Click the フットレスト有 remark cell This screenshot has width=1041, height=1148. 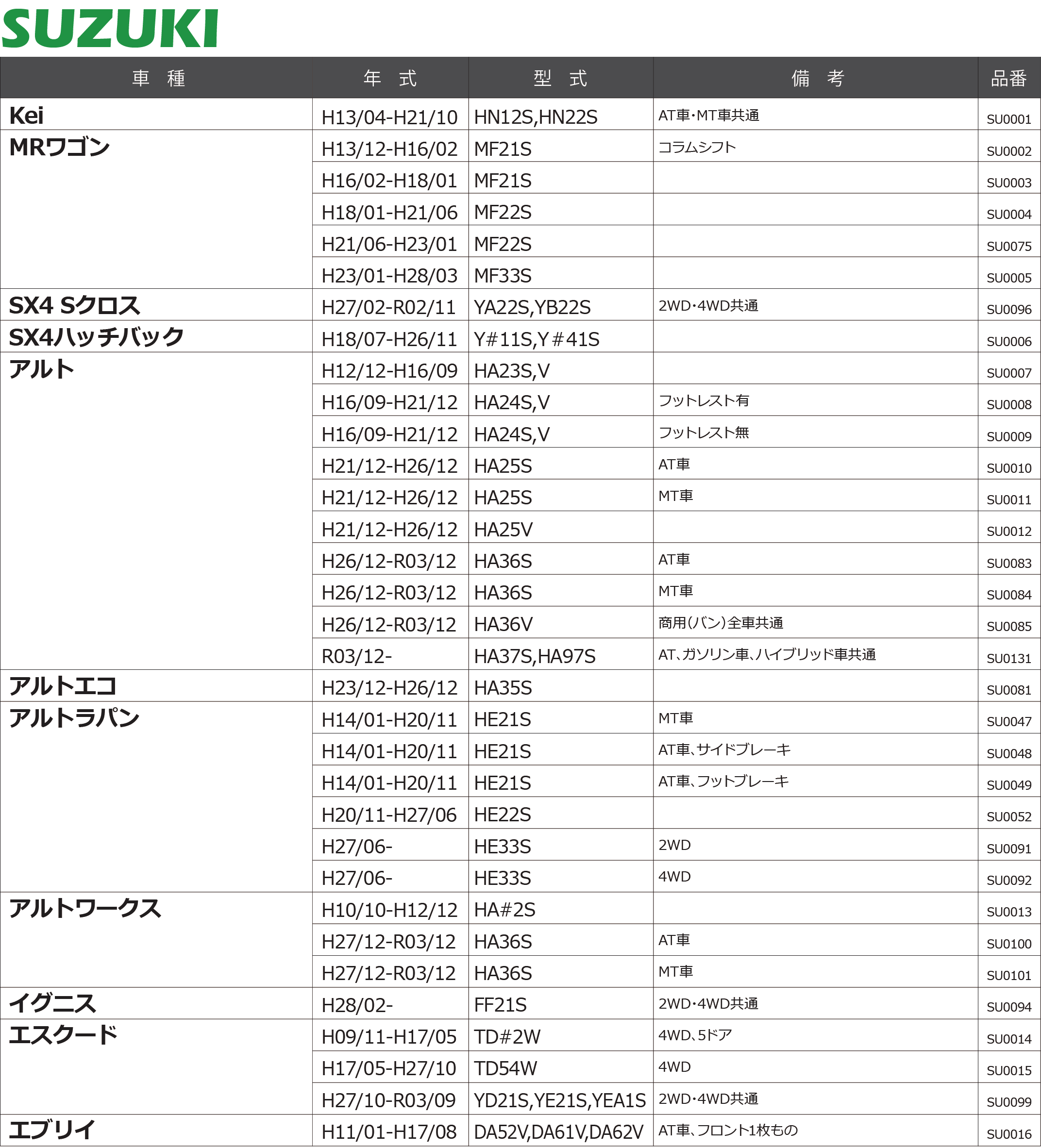[703, 400]
